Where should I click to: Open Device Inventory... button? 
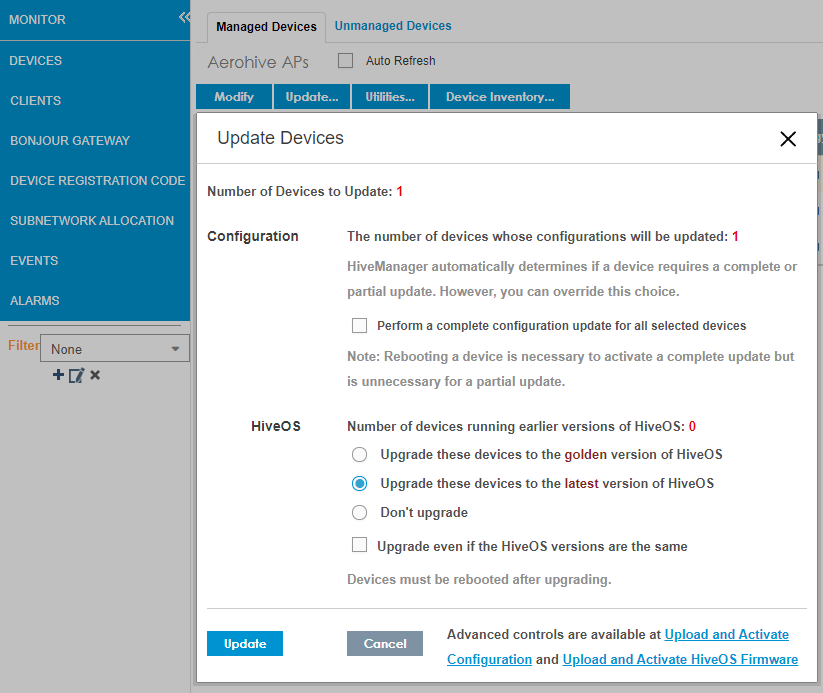click(x=500, y=97)
